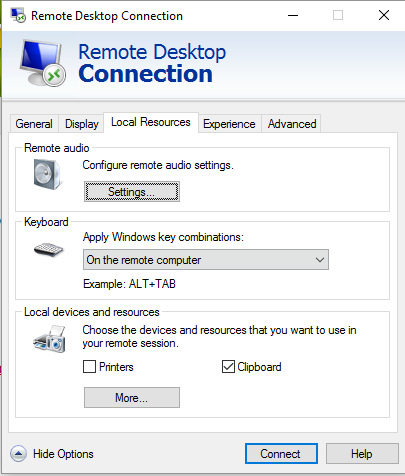The height and width of the screenshot is (476, 405).
Task: Click the More... devices button
Action: 132,397
